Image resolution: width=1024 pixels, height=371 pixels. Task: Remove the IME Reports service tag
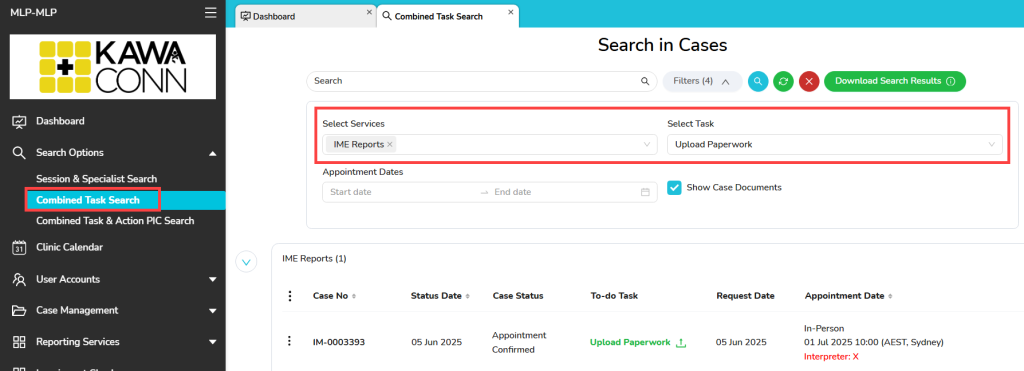390,144
